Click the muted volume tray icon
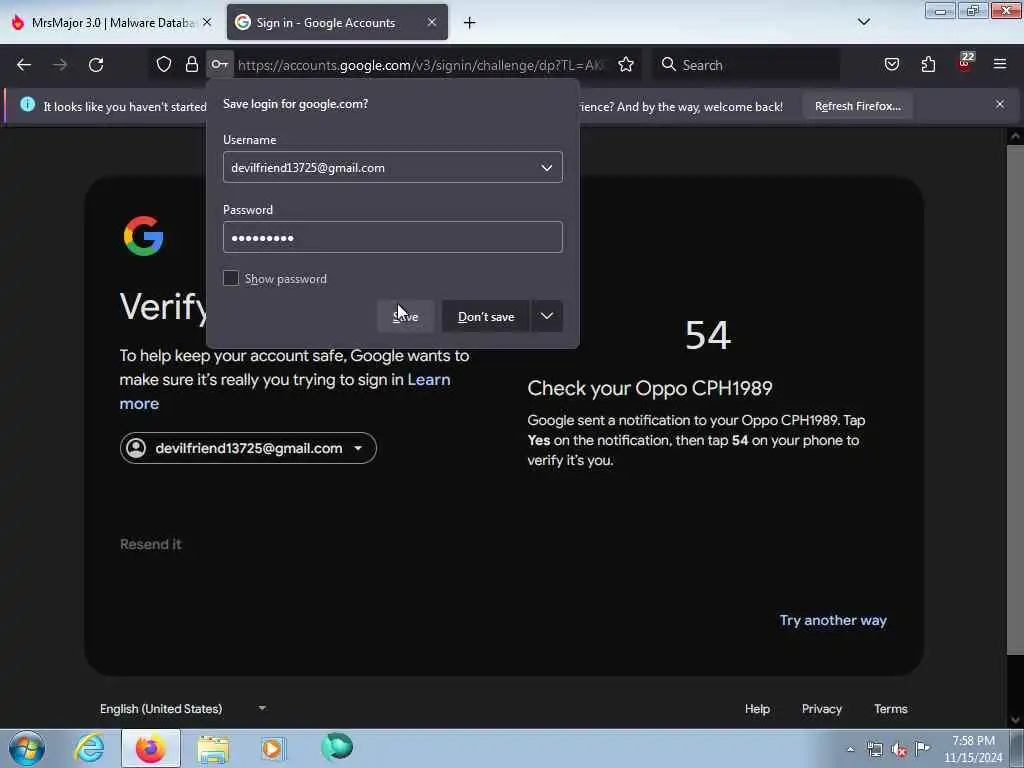1024x768 pixels. pos(899,750)
